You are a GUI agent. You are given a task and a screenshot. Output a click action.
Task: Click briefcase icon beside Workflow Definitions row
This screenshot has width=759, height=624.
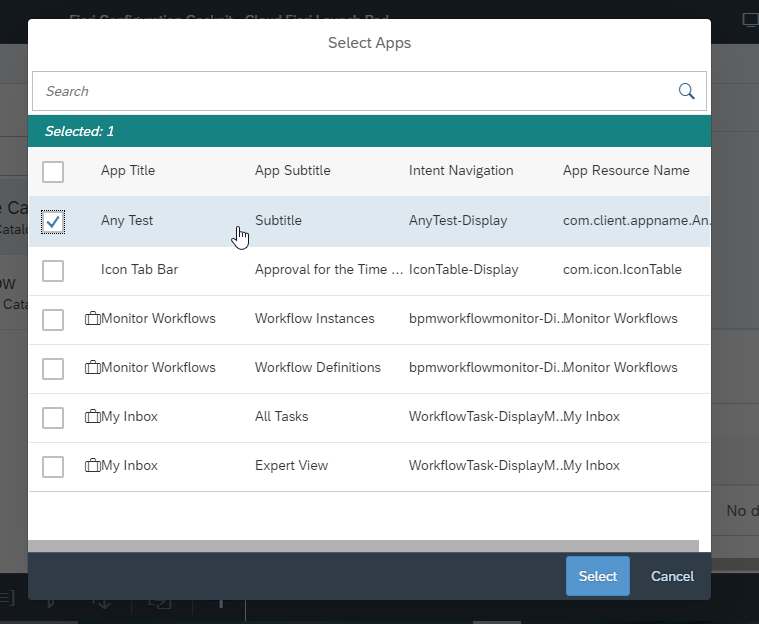[92, 368]
